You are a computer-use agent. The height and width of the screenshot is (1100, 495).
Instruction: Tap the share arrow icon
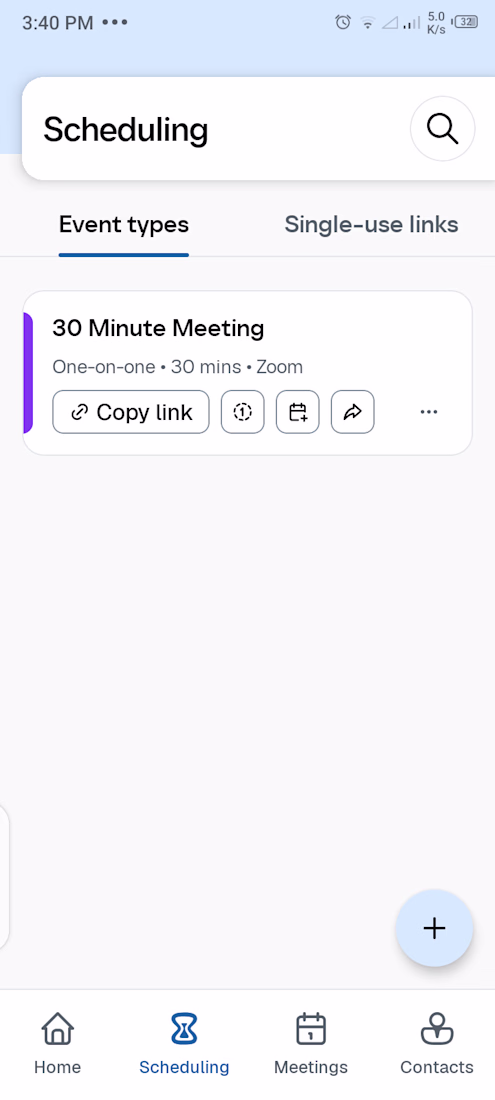pyautogui.click(x=353, y=412)
